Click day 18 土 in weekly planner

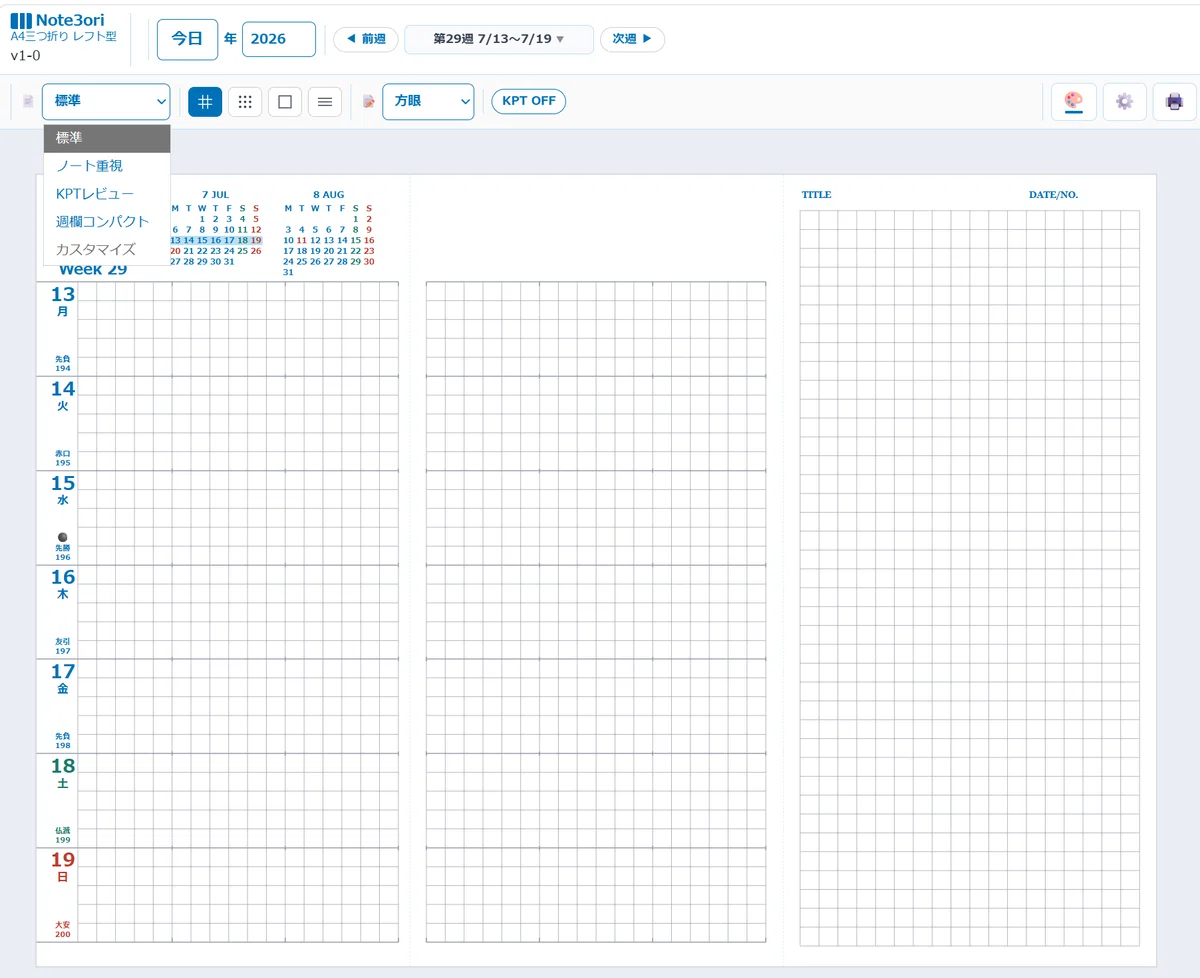click(x=63, y=772)
